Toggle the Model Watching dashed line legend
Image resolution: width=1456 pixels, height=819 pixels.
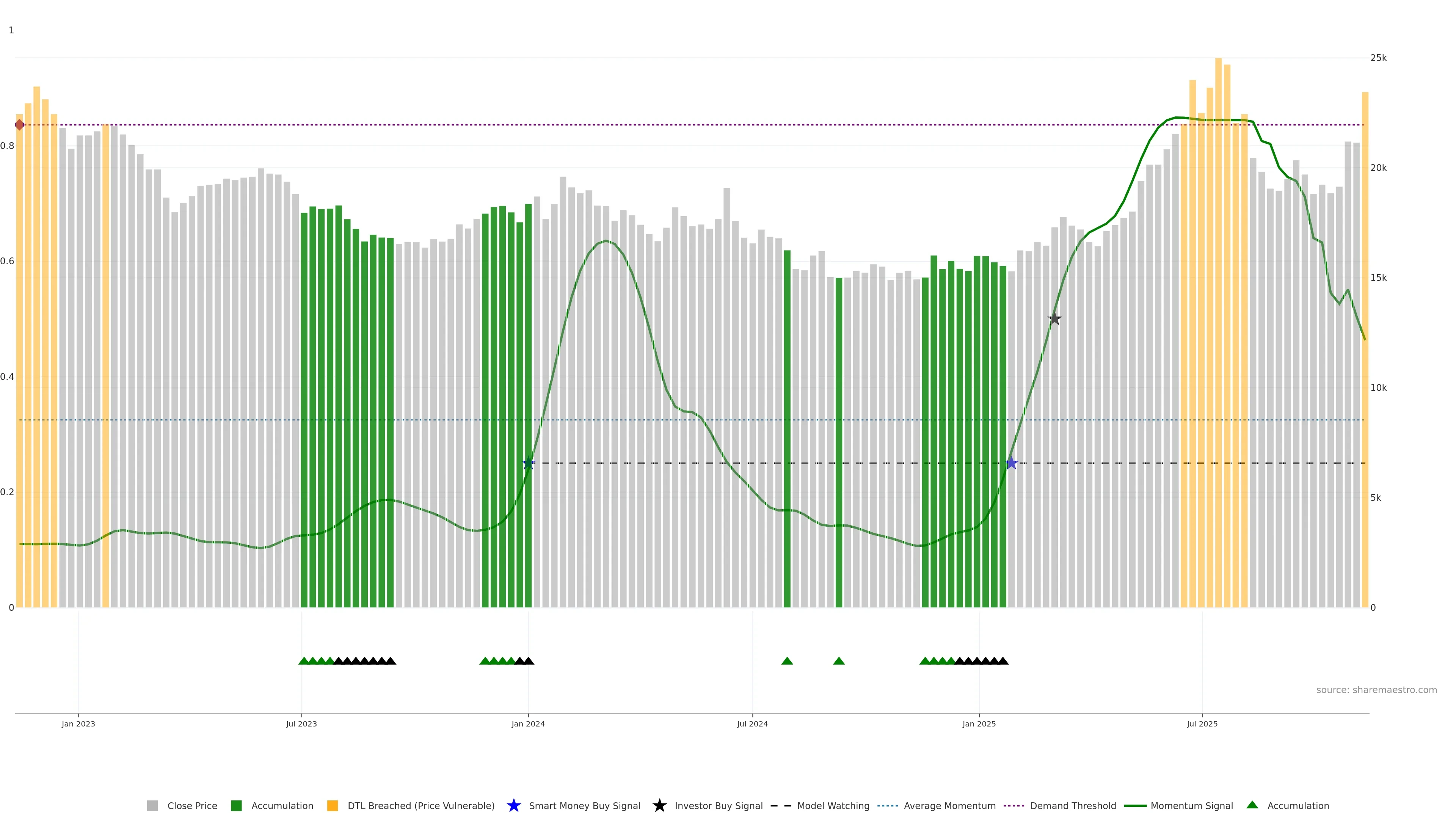click(781, 806)
